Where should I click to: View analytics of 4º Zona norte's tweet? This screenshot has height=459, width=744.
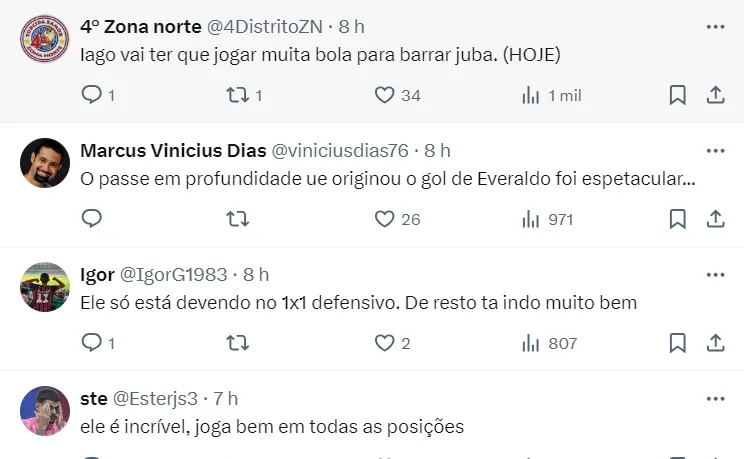[x=532, y=95]
